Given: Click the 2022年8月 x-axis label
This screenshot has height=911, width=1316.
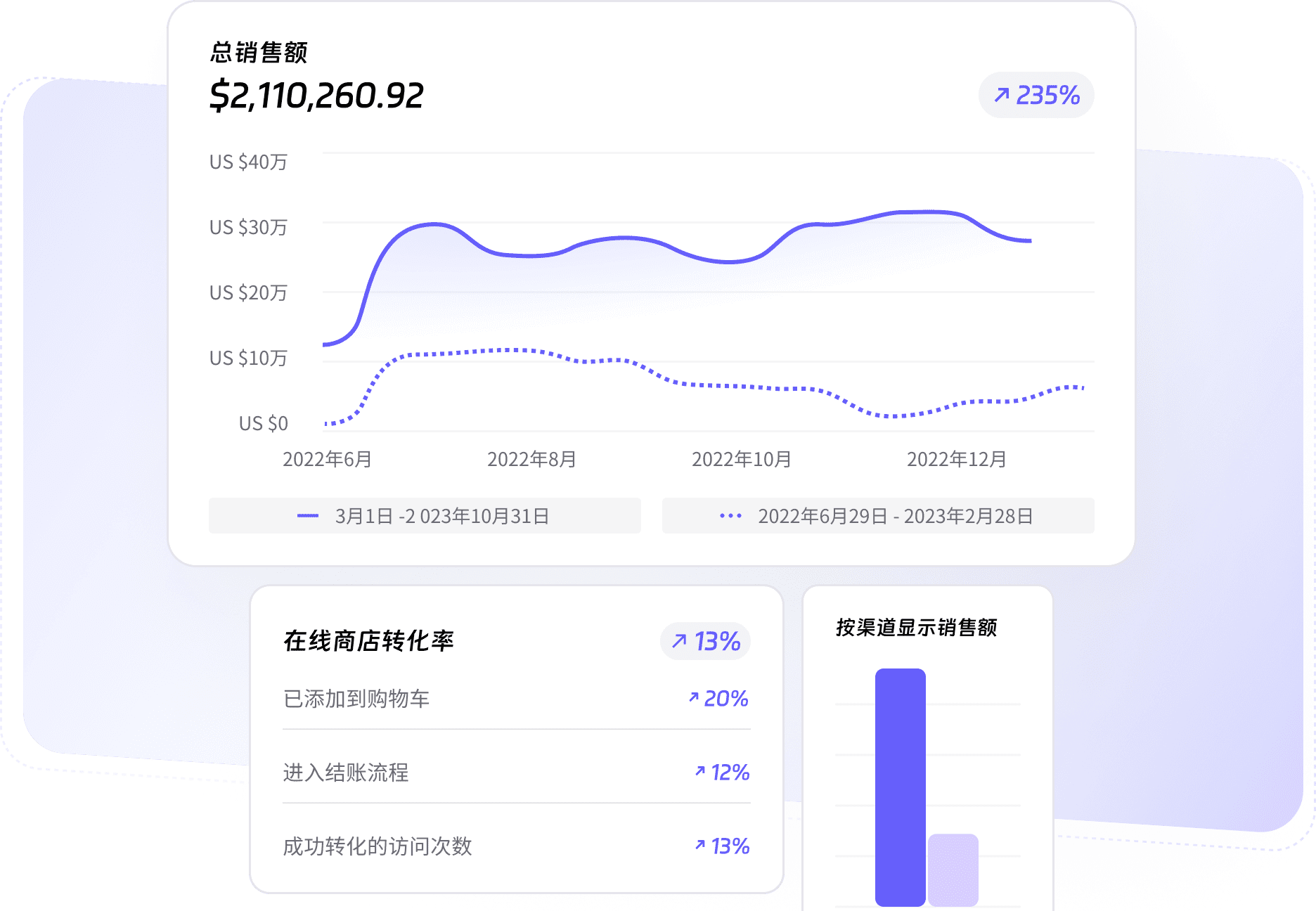Looking at the screenshot, I should click(x=531, y=460).
